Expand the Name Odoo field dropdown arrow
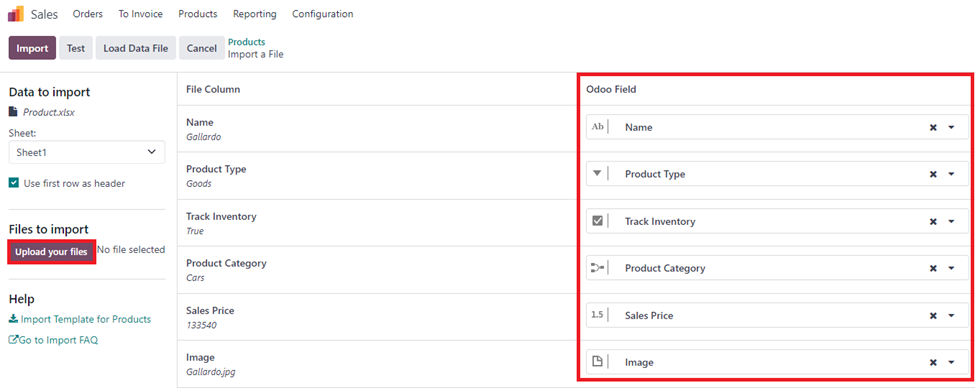 [x=951, y=127]
